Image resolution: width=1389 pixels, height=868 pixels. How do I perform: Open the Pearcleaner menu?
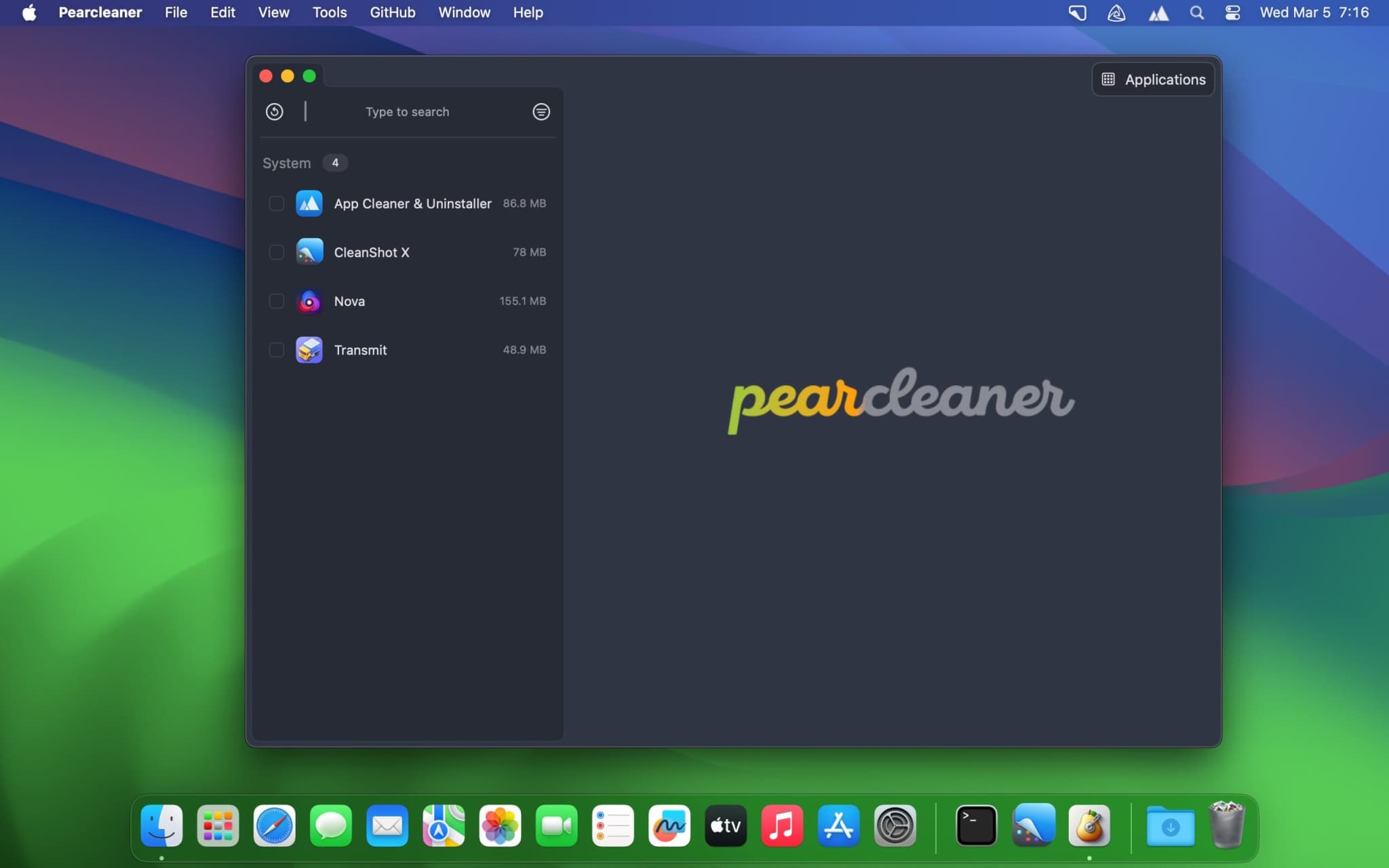pyautogui.click(x=100, y=12)
